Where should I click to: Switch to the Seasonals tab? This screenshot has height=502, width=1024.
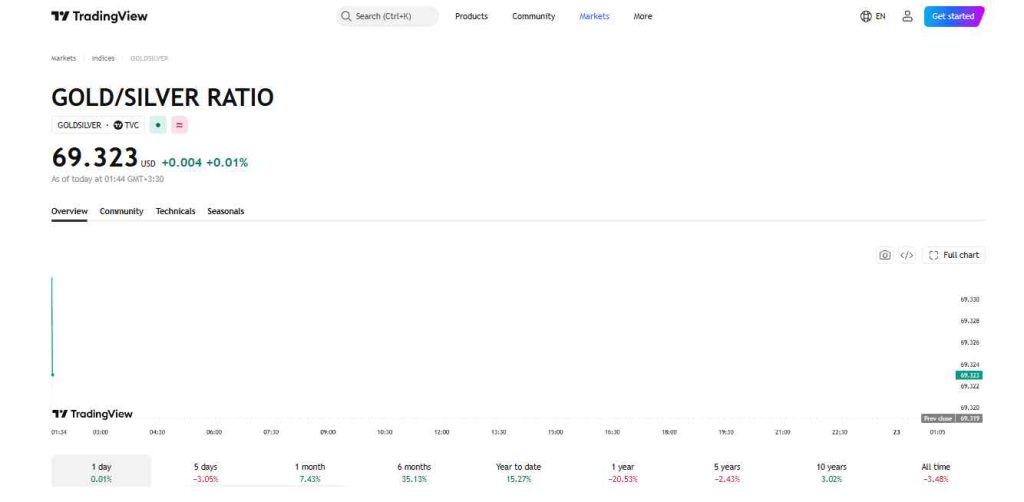pyautogui.click(x=225, y=212)
